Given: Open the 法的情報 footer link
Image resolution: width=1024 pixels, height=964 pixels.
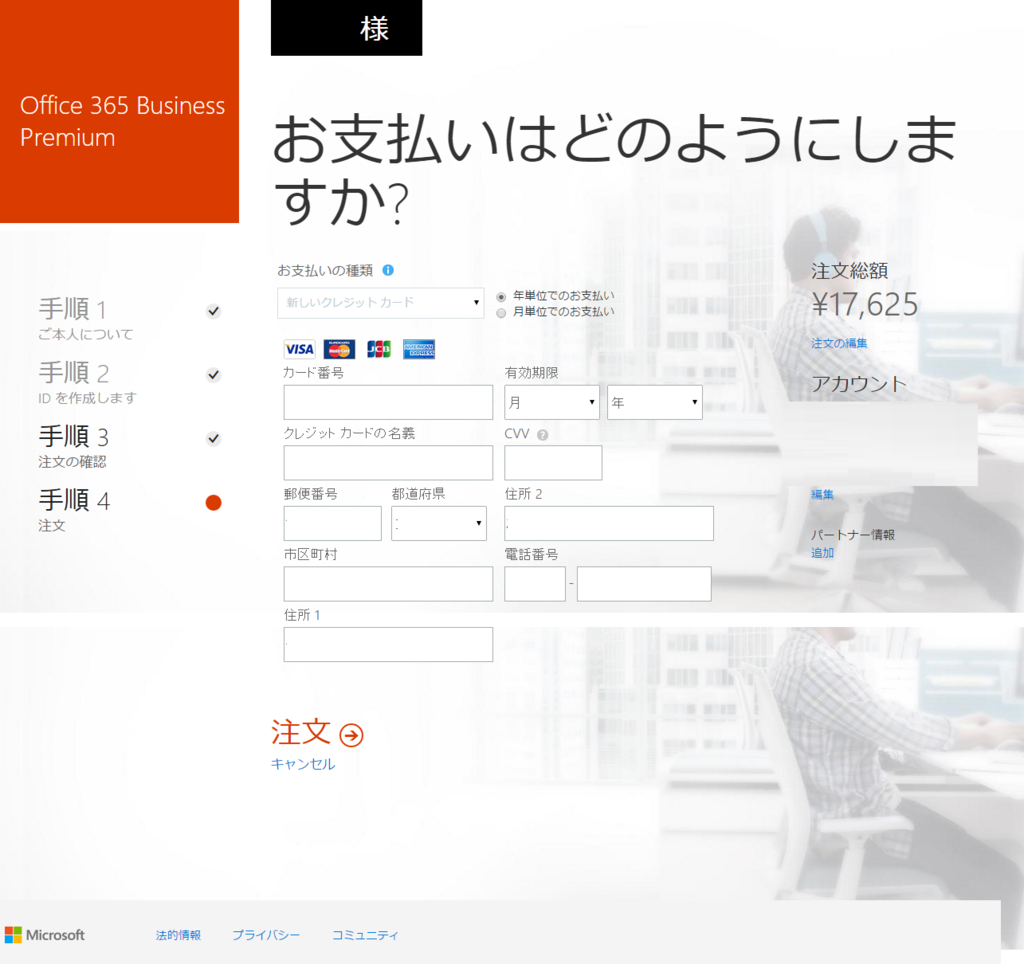Looking at the screenshot, I should (178, 935).
